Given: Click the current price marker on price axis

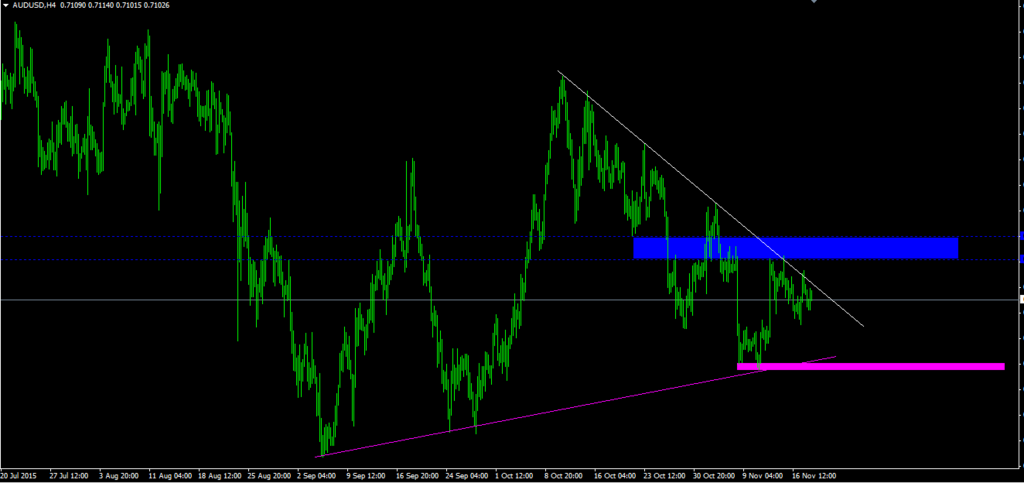Looking at the screenshot, I should (x=1020, y=299).
